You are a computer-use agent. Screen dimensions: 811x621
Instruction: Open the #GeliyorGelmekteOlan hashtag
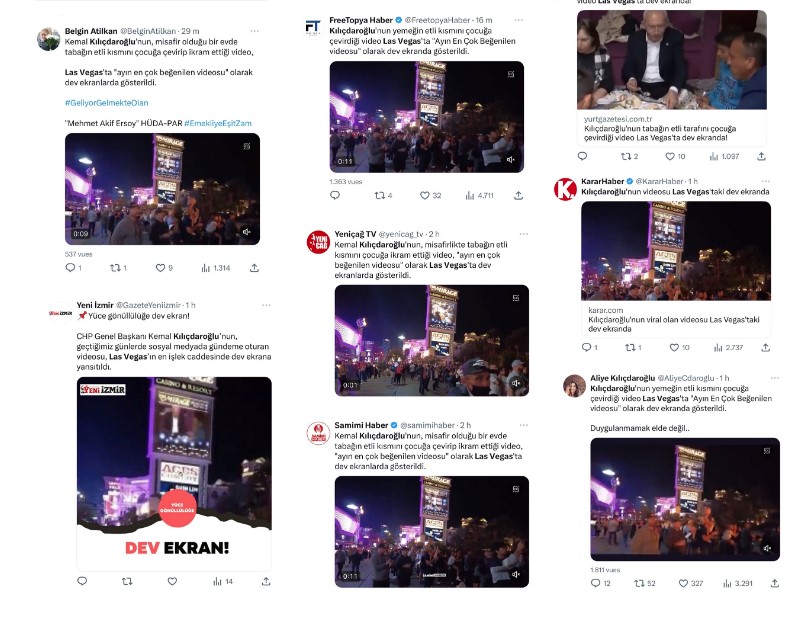coord(107,103)
